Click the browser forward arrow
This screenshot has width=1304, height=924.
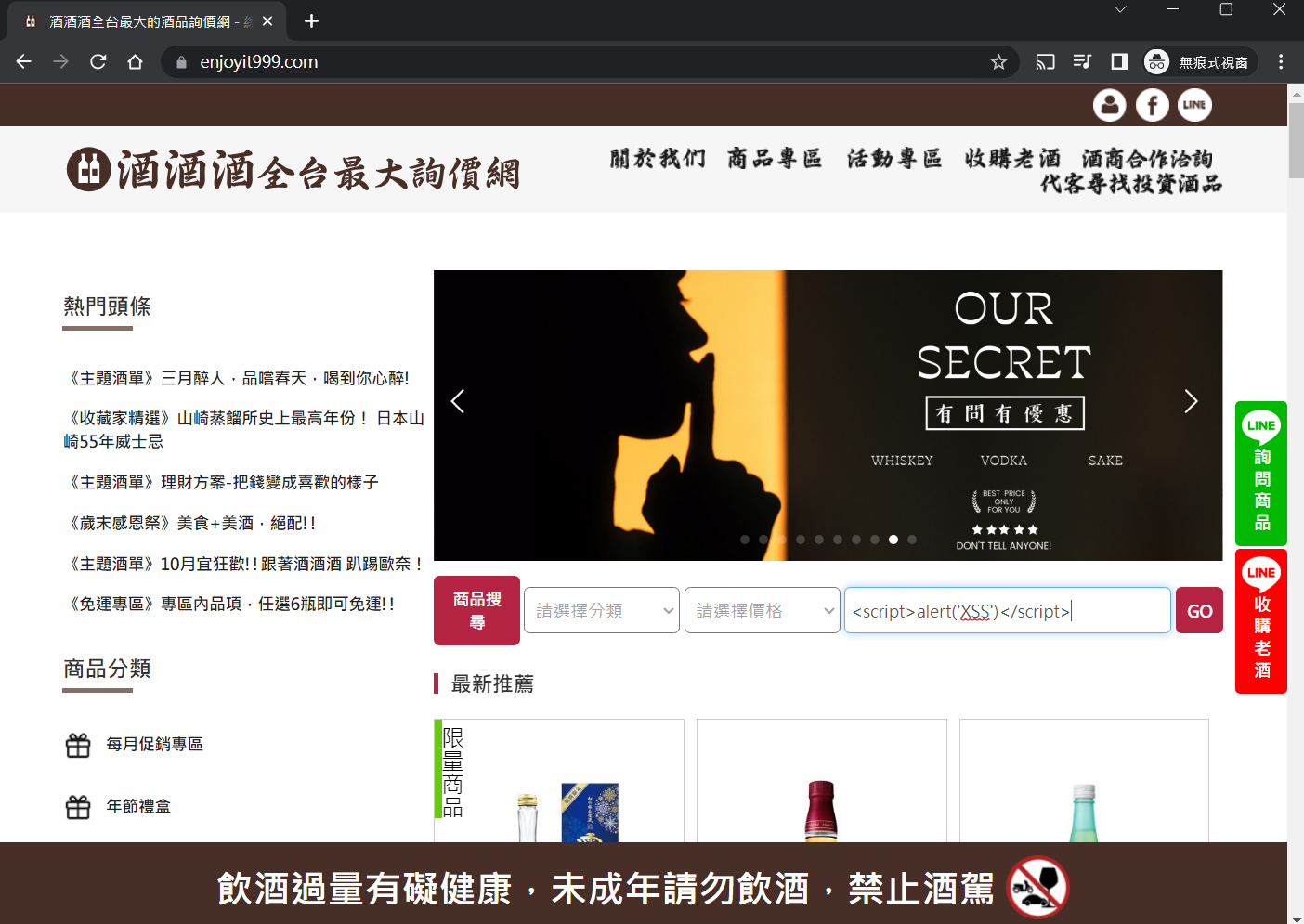[60, 61]
